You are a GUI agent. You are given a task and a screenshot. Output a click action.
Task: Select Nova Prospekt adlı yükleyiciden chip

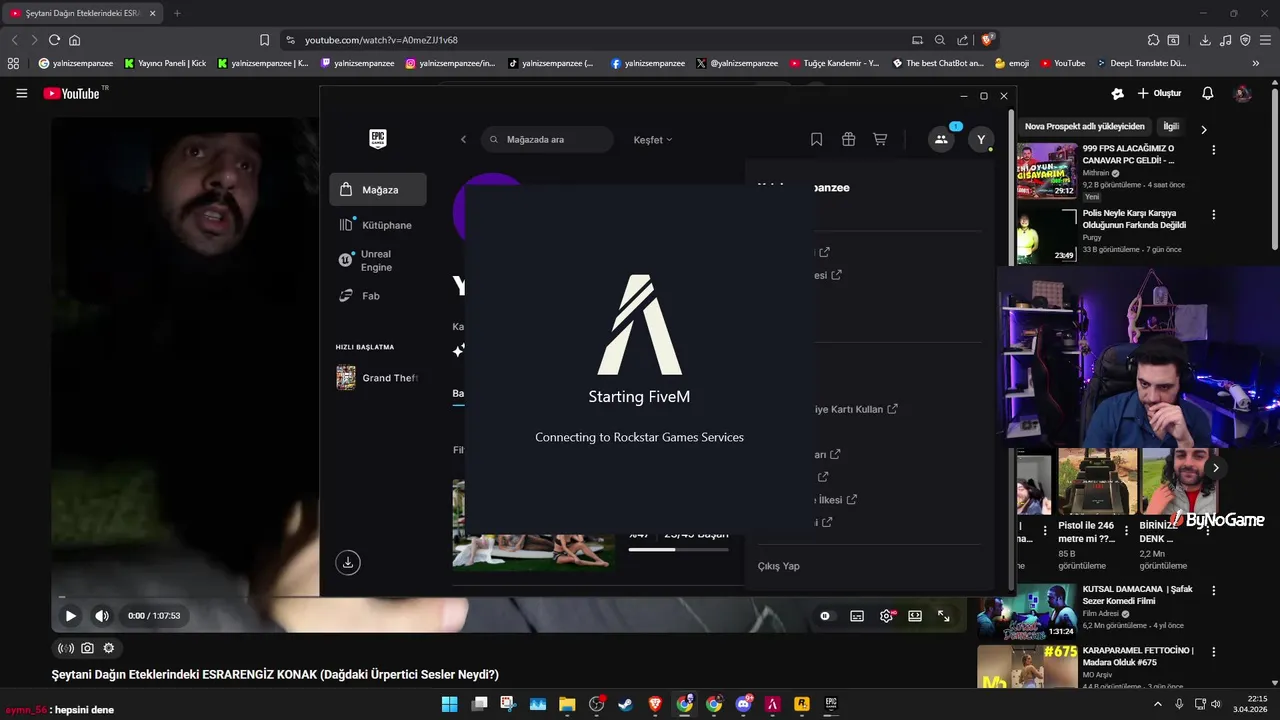[1084, 127]
